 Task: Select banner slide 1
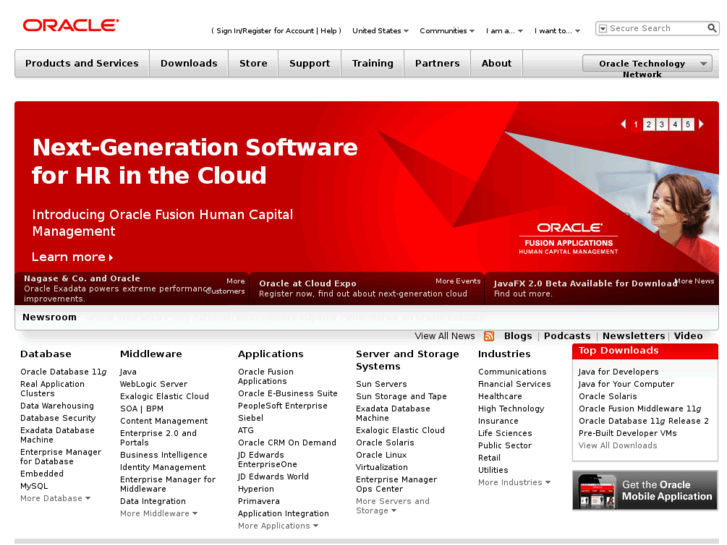coord(636,124)
